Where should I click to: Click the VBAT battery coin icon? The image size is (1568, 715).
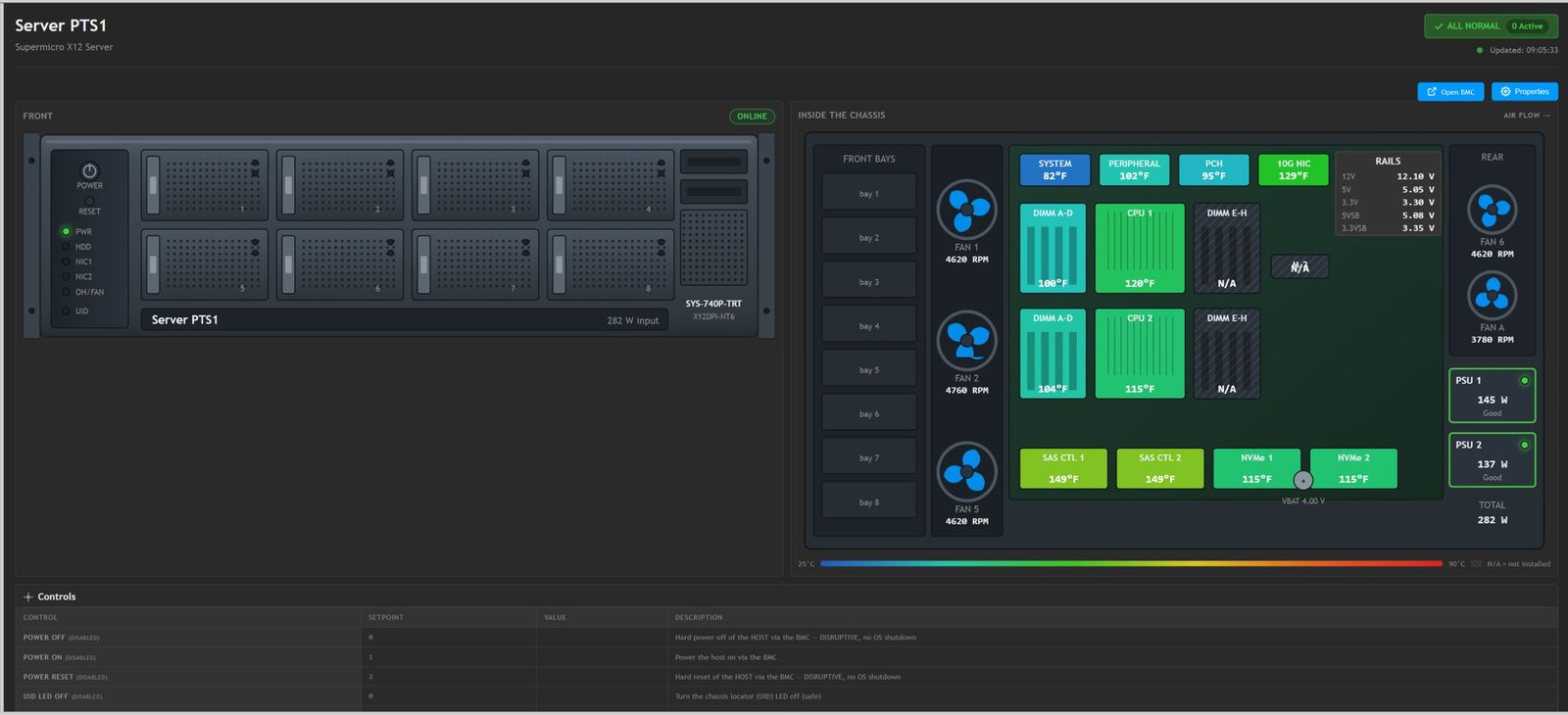1302,480
